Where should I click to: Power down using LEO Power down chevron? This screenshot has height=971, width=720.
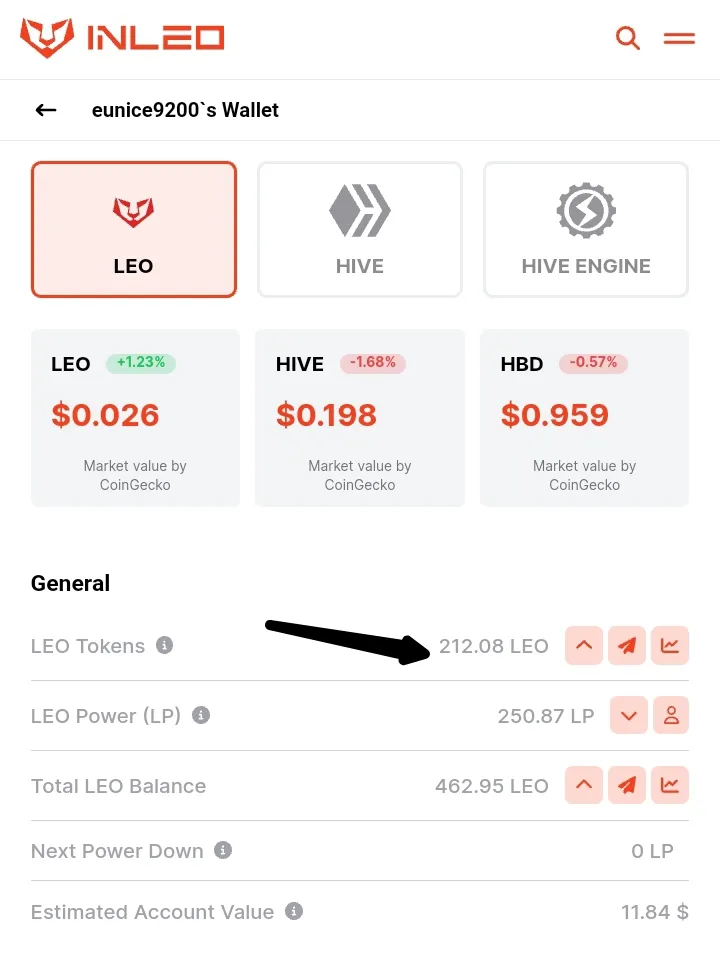tap(629, 715)
